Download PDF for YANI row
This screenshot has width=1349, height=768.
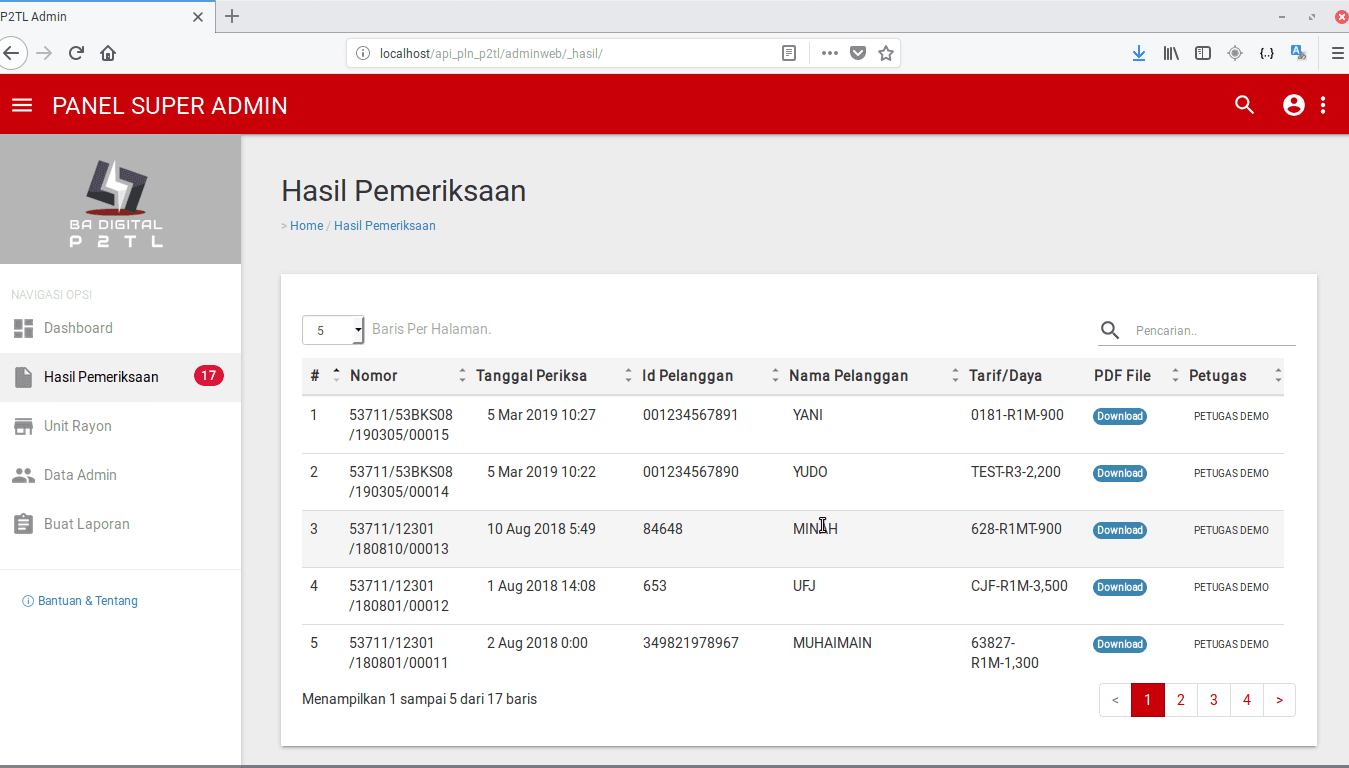coord(1120,416)
